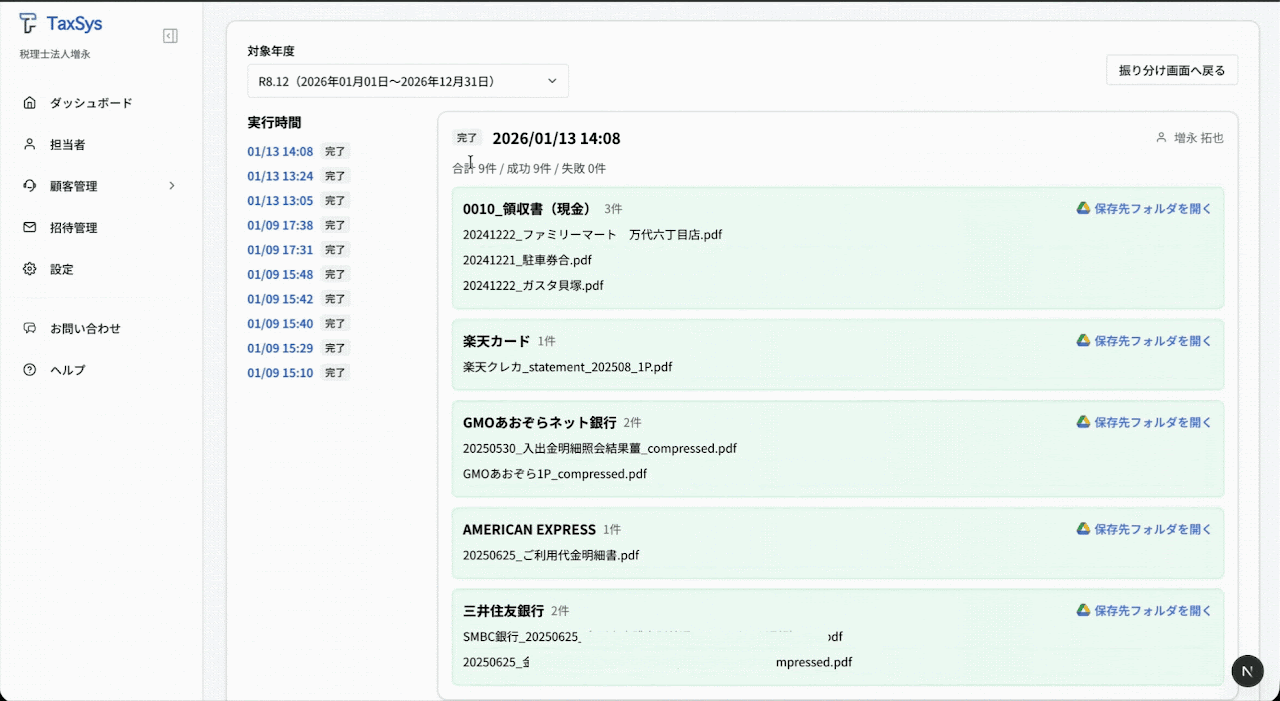Open ダッシュボード in the sidebar
The height and width of the screenshot is (701, 1280).
tap(91, 103)
